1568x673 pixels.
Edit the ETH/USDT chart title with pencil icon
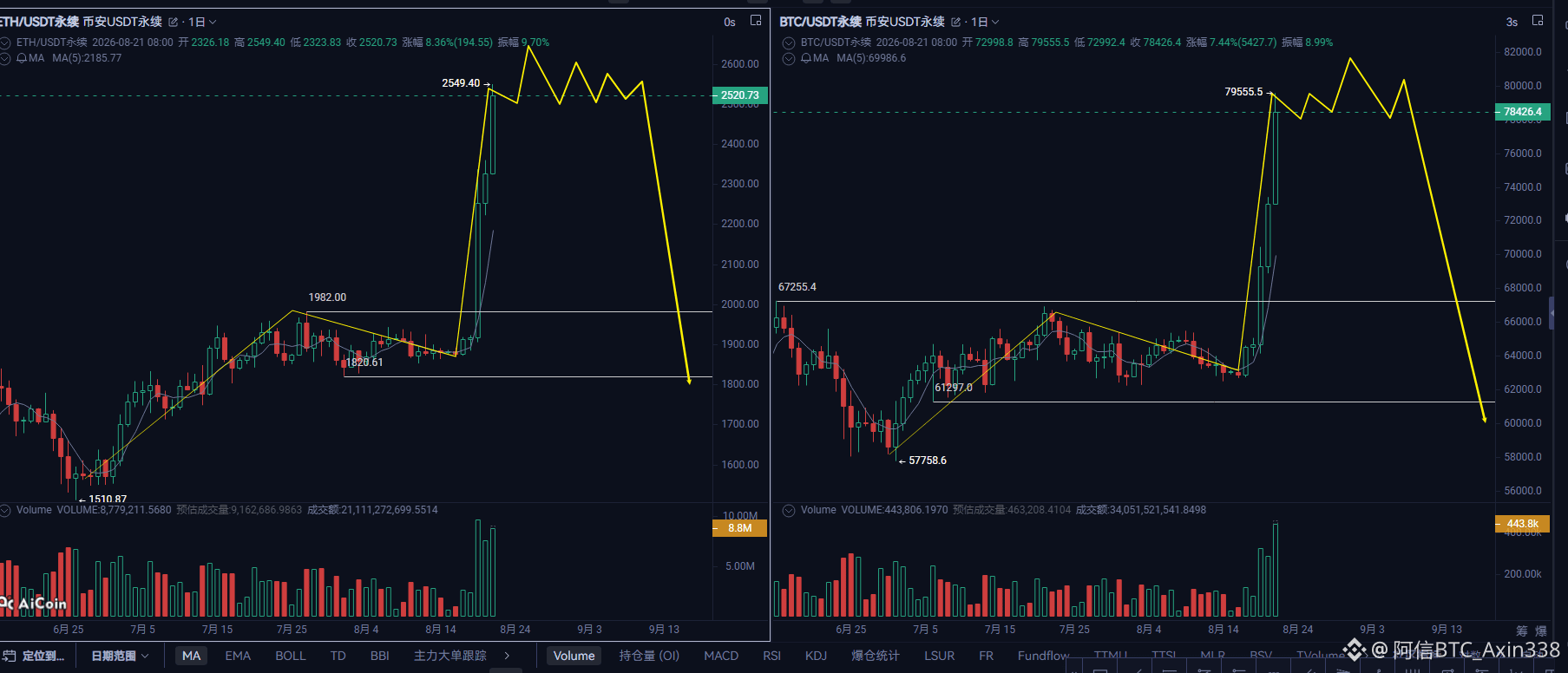(x=173, y=22)
